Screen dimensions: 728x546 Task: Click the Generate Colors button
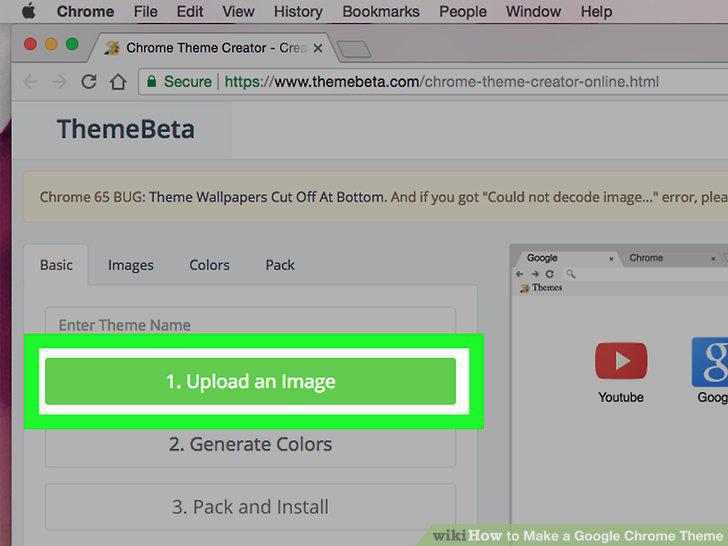(250, 444)
